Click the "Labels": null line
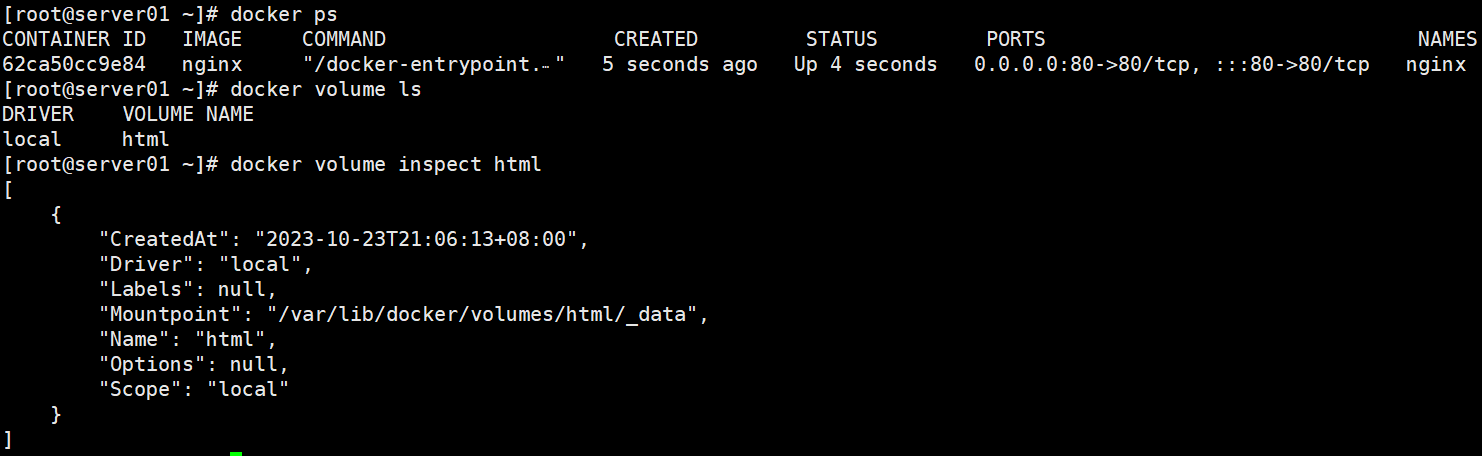This screenshot has height=456, width=1482. (x=188, y=289)
